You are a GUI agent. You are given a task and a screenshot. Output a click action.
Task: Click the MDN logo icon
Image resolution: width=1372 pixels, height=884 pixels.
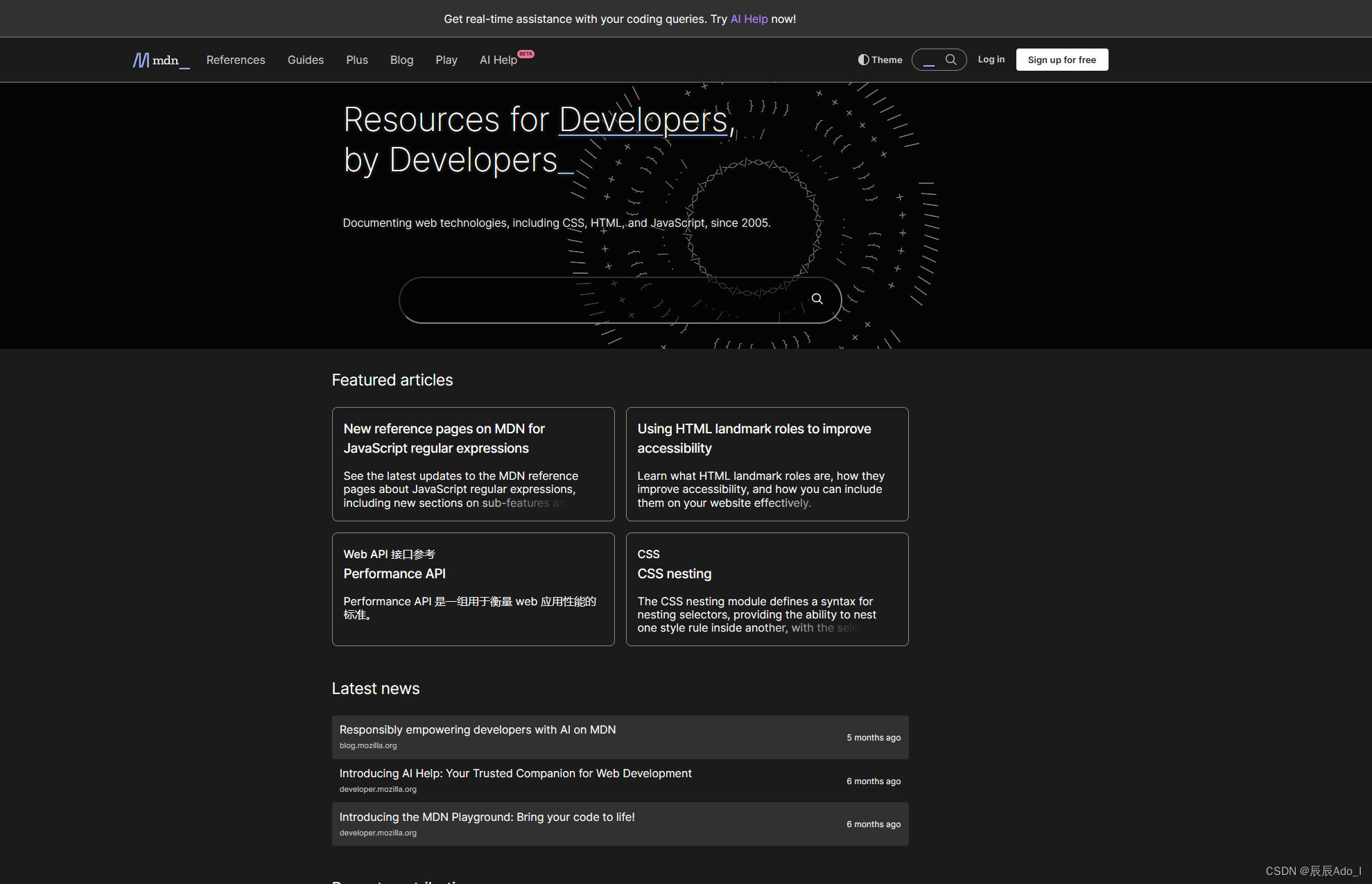point(141,60)
